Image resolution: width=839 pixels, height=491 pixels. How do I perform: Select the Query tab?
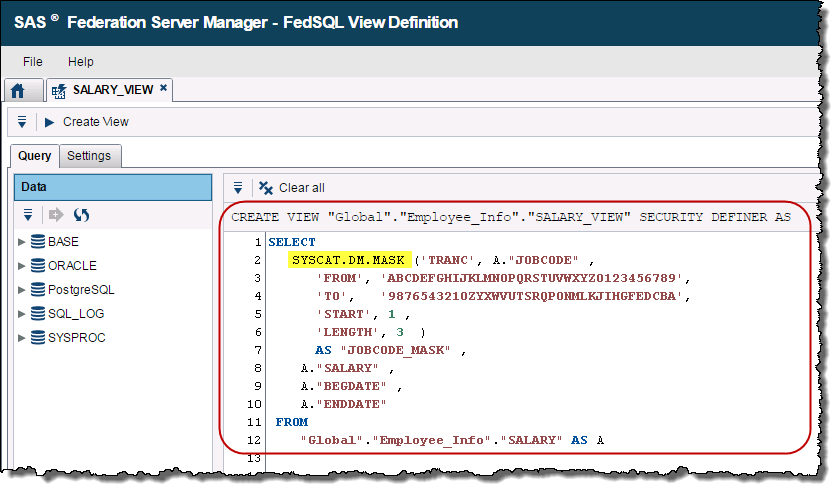click(x=34, y=156)
